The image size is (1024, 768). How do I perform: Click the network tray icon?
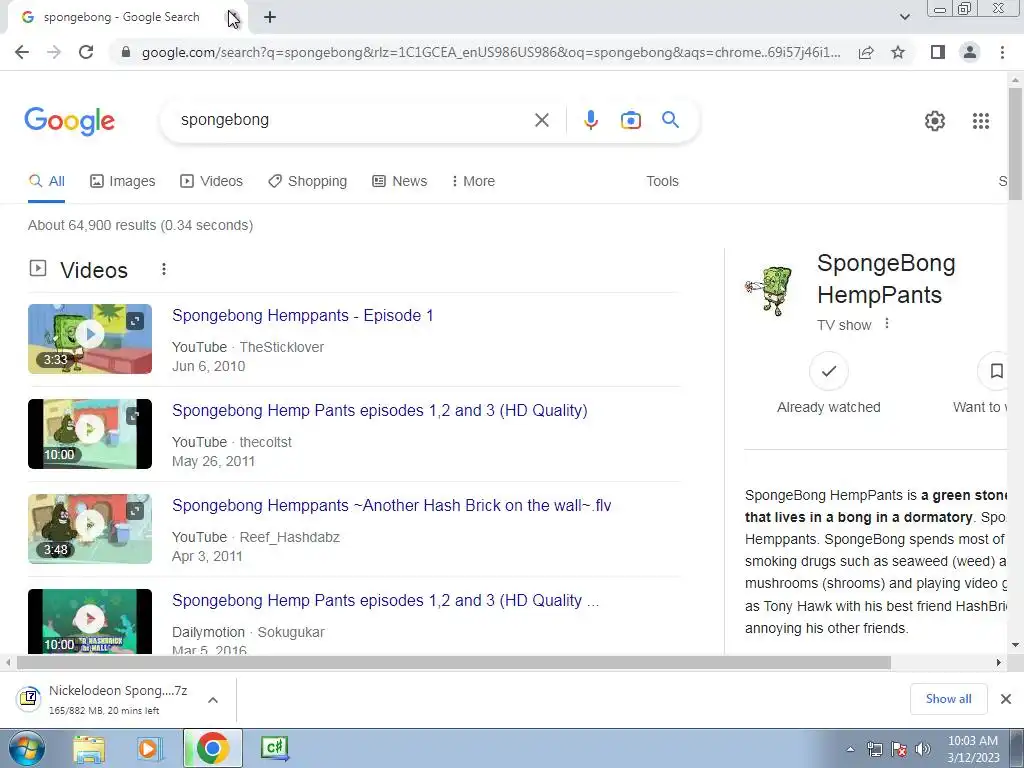[874, 749]
